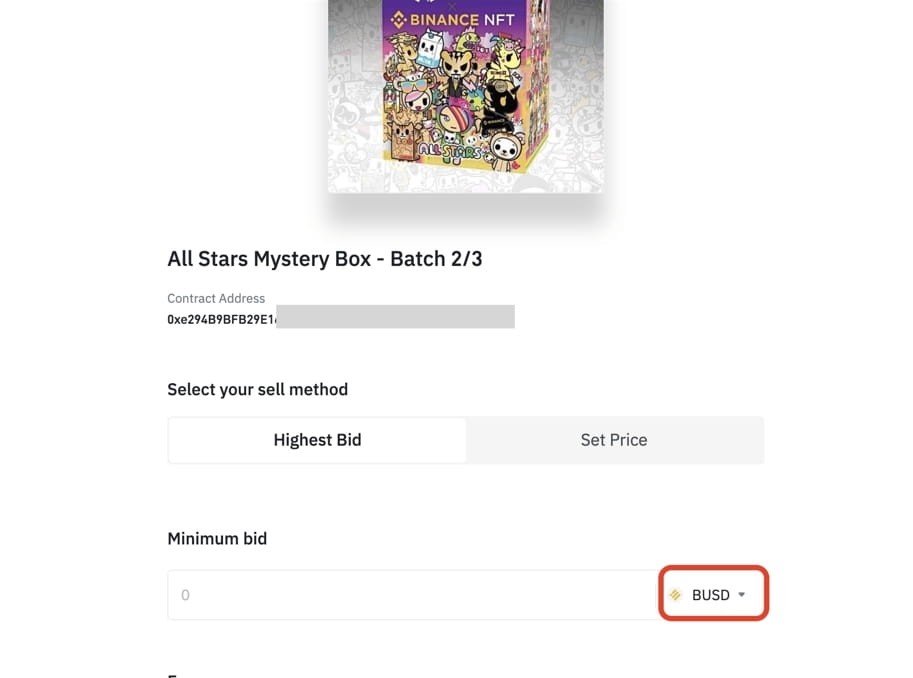
Task: Click the Contract Address label
Action: click(x=216, y=298)
